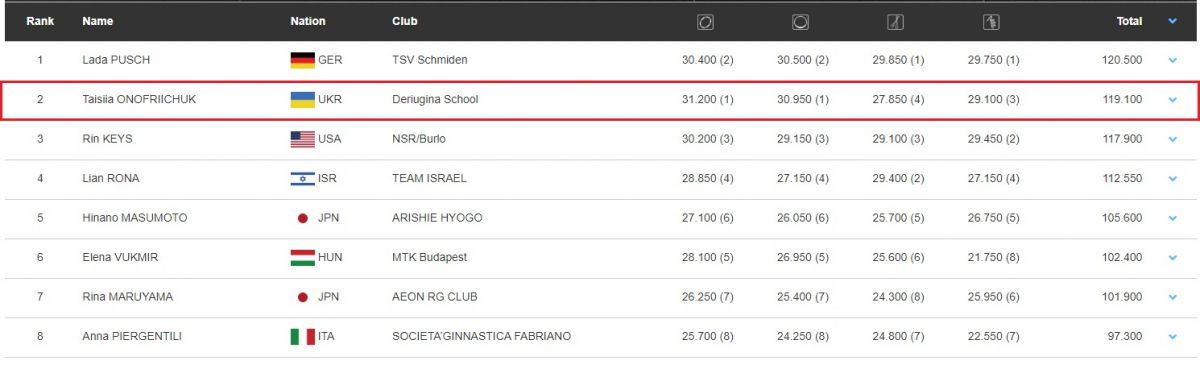Expand Anna PIERGENTILI row chevron
This screenshot has width=1200, height=365.
click(1172, 336)
